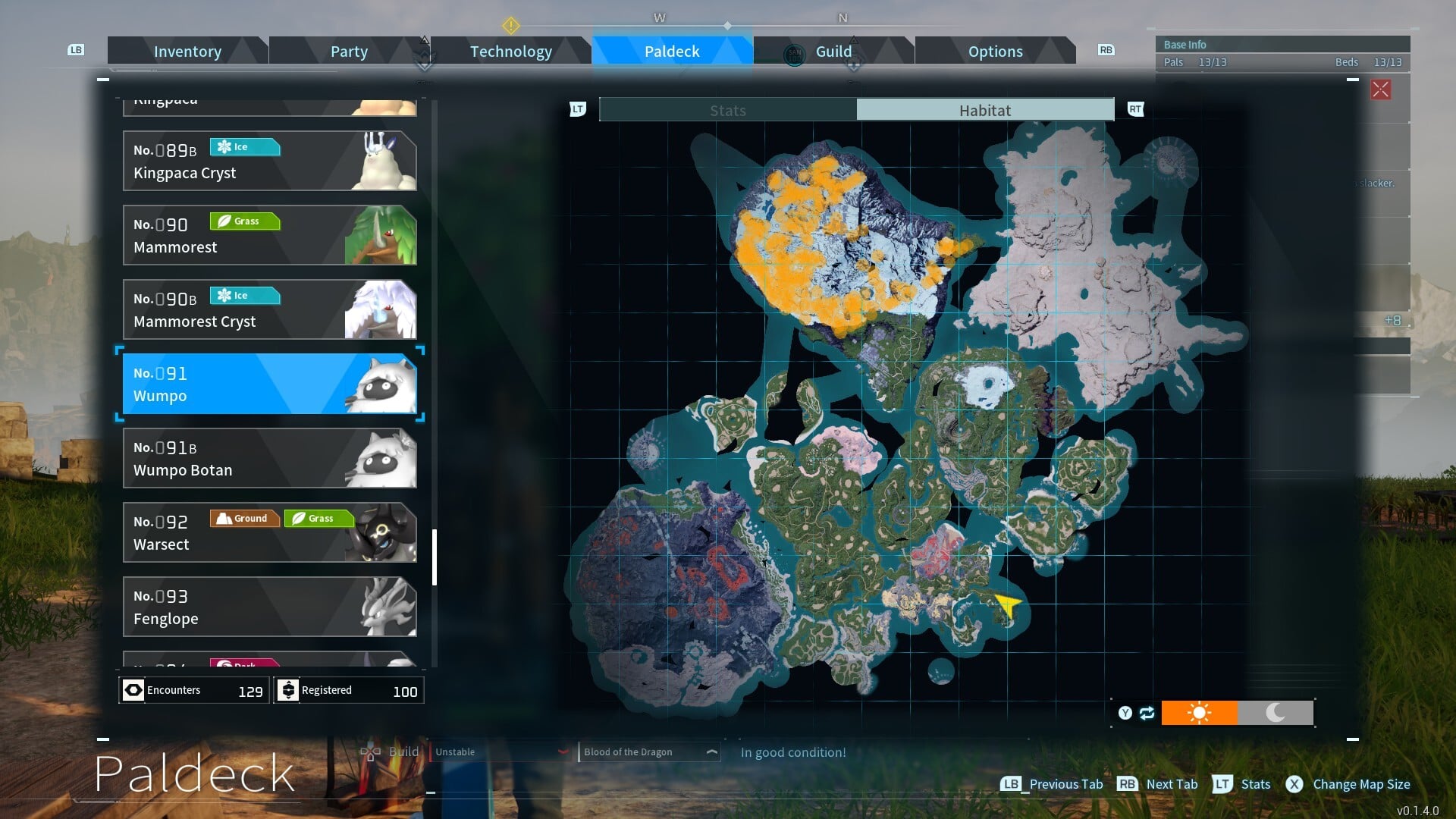Select the Habitat tab

(x=984, y=110)
